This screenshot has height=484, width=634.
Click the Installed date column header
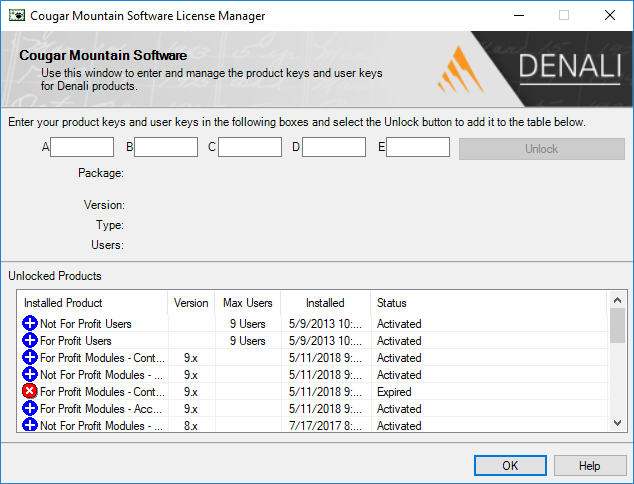point(325,303)
